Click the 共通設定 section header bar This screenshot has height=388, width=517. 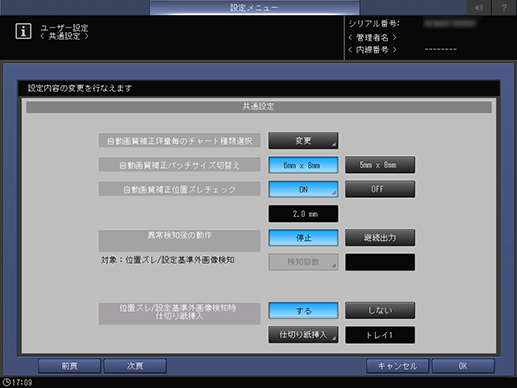259,107
